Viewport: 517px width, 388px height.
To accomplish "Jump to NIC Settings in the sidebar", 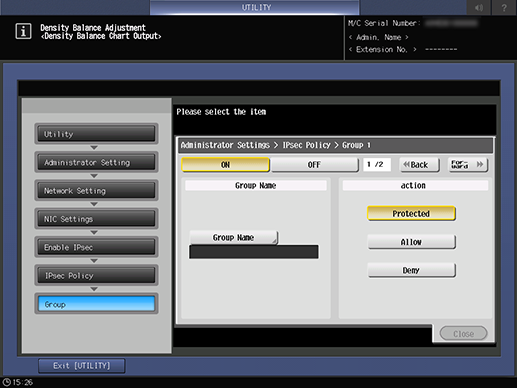I will coord(96,219).
